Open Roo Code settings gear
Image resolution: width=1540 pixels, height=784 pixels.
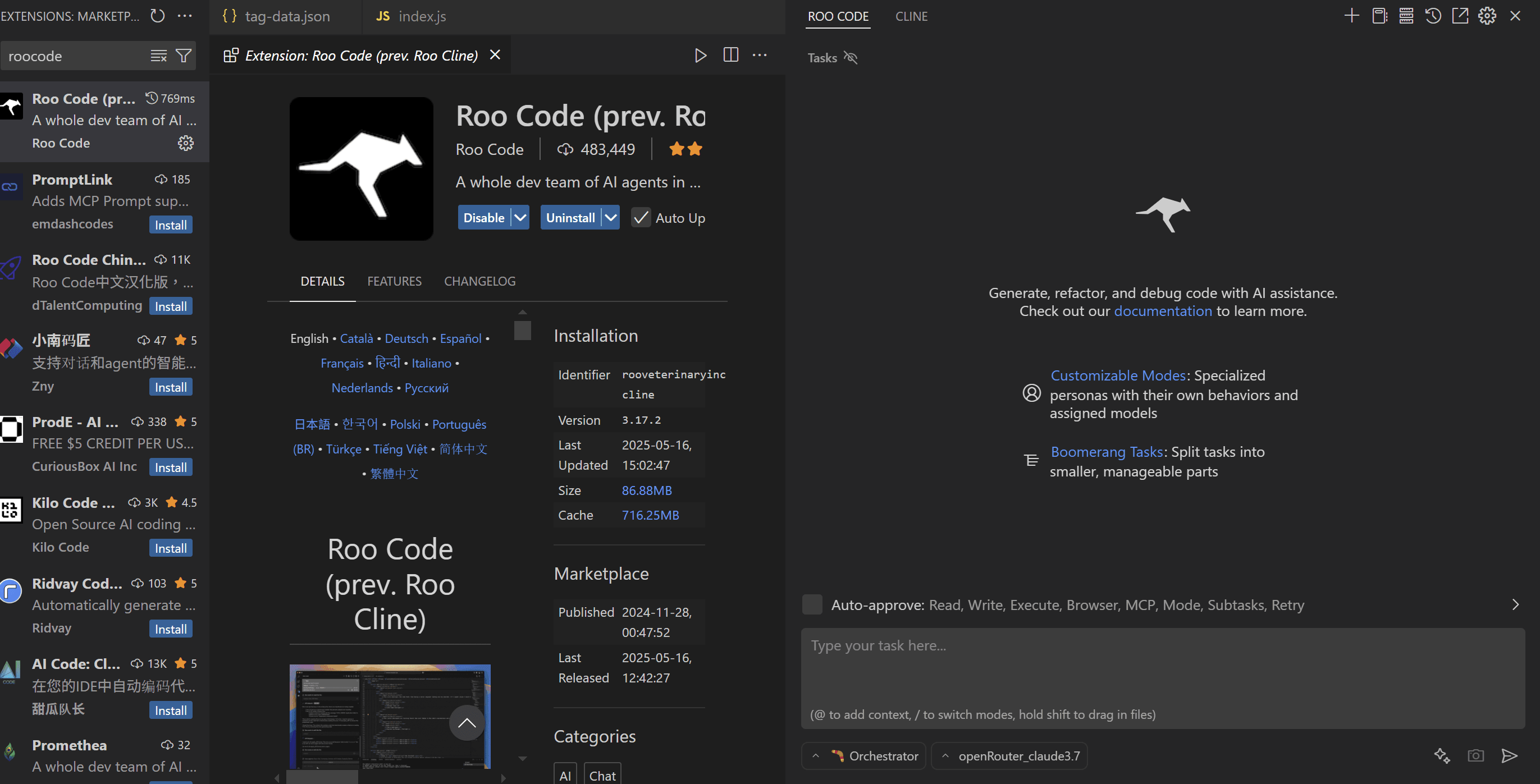pos(1487,16)
